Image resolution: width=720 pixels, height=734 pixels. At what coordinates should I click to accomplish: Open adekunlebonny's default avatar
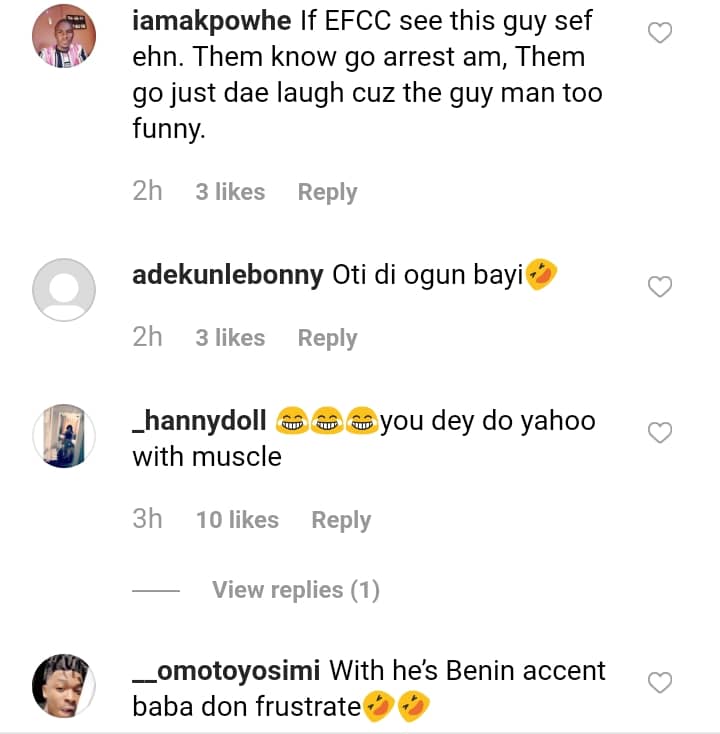[x=64, y=290]
